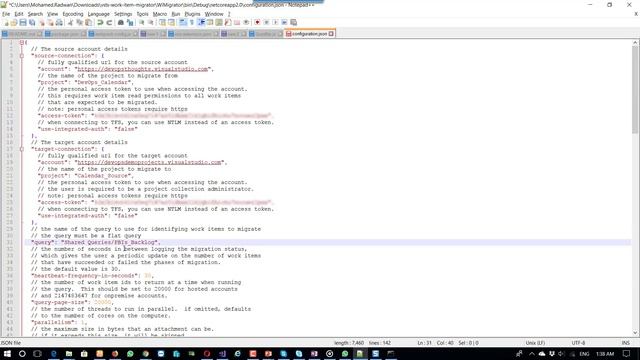Click the Replace toolbar icon

[130, 22]
